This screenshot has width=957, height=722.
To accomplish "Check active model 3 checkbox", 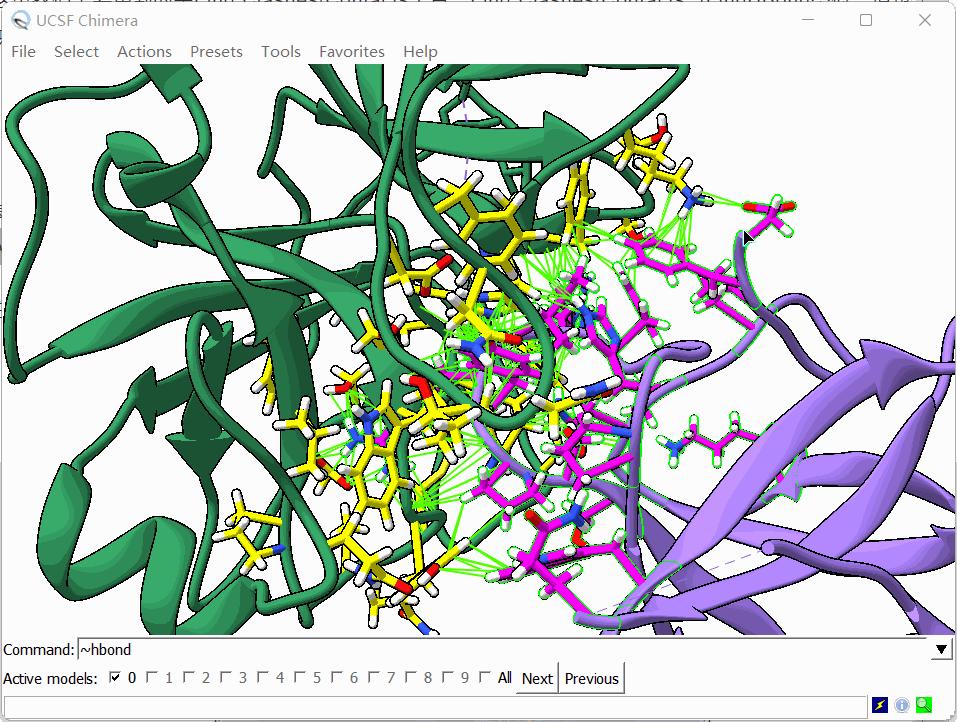I will pos(226,677).
